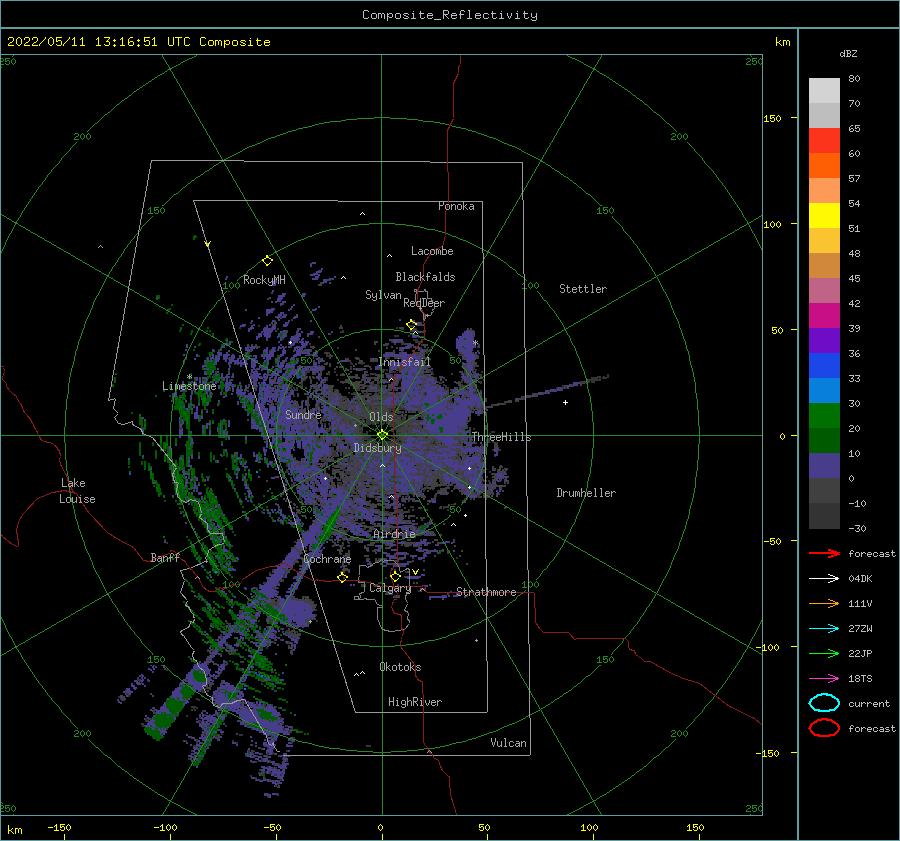Image resolution: width=900 pixels, height=841 pixels.
Task: Click the Sylvan label
Action: point(383,295)
